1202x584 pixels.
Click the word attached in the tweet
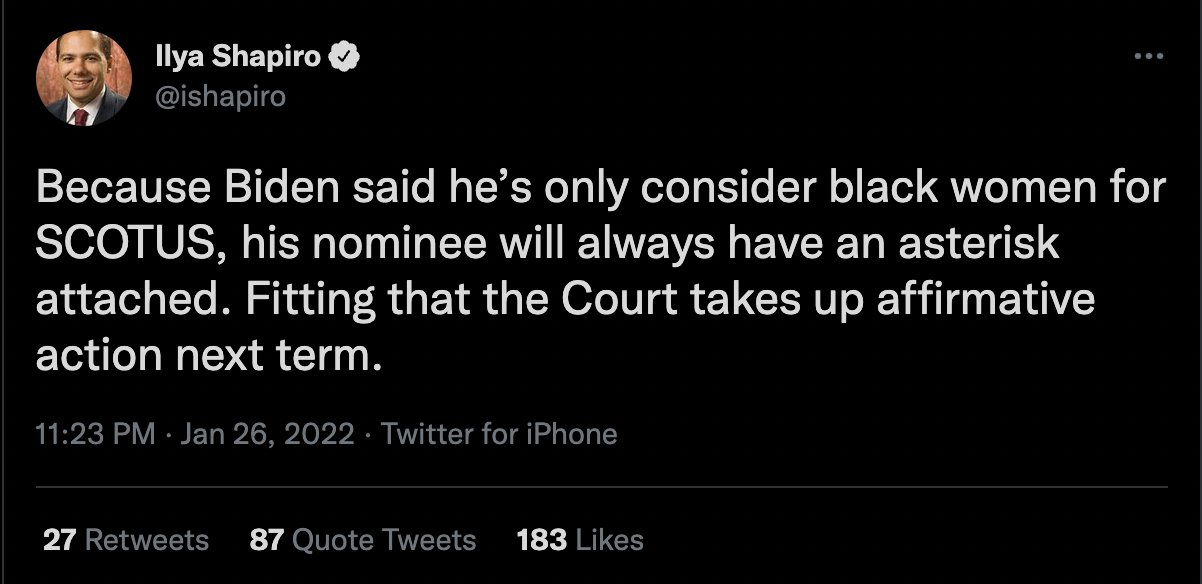pyautogui.click(x=126, y=301)
